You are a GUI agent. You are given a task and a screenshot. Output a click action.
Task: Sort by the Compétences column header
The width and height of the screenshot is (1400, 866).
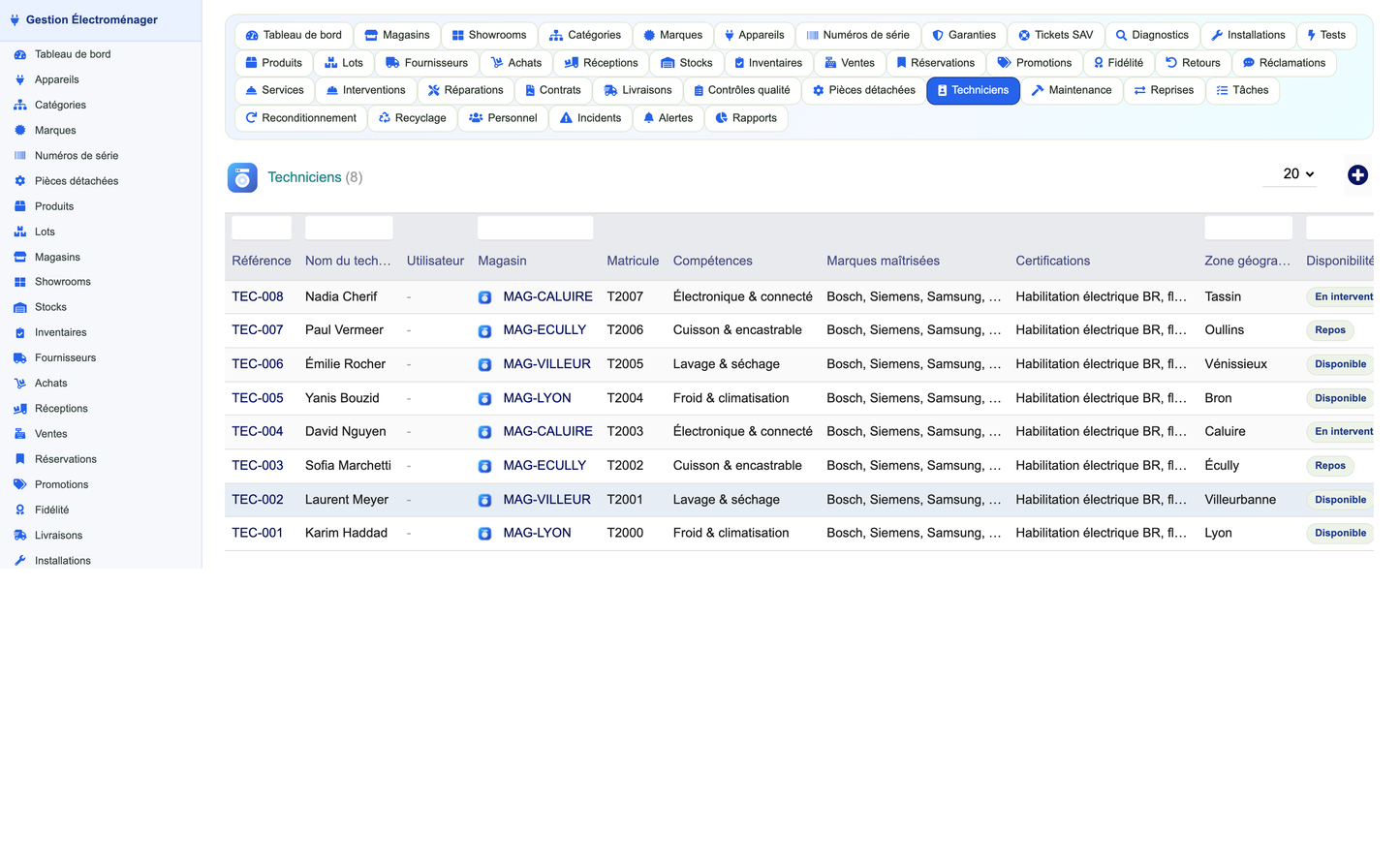point(712,261)
